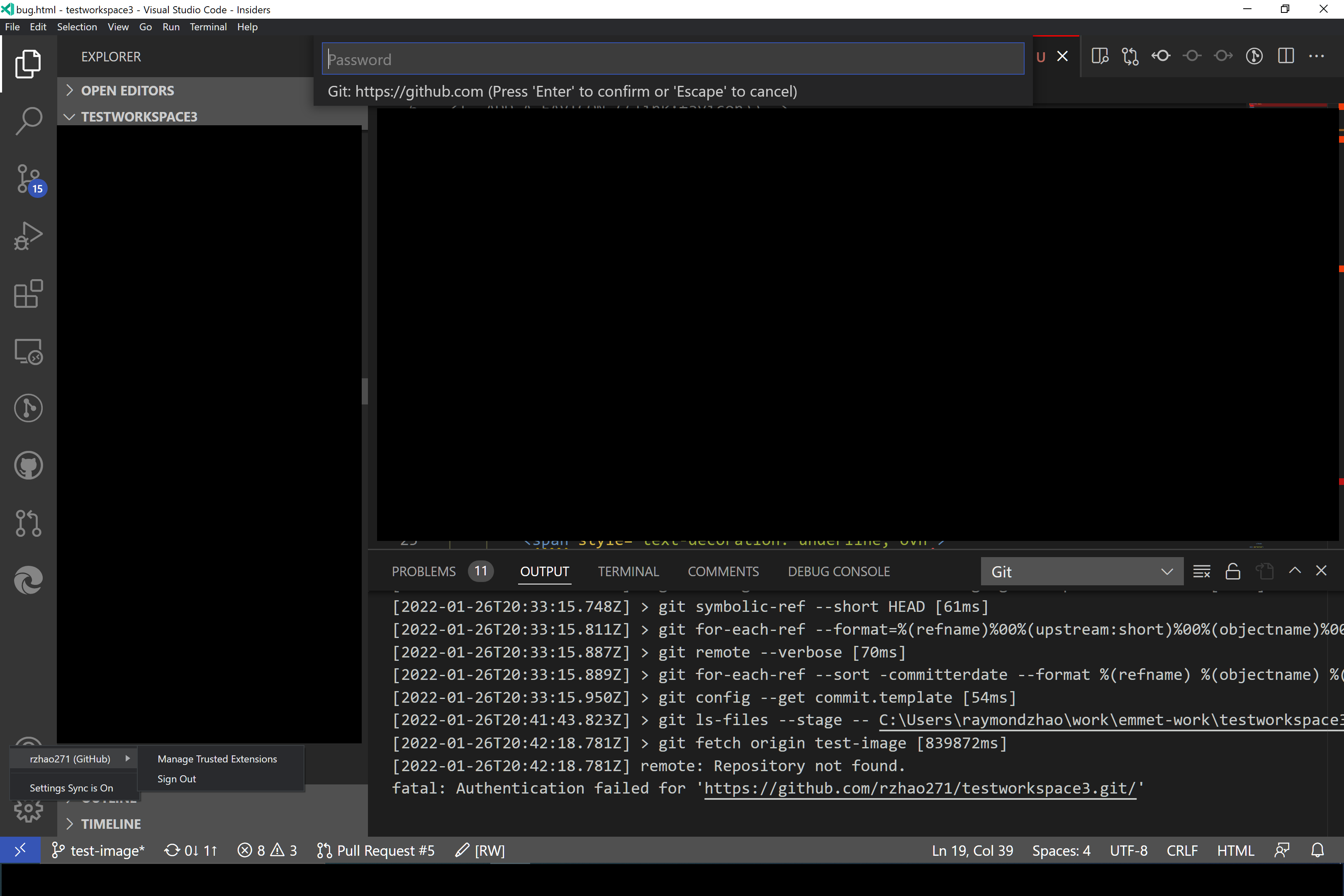Open the Run and Debug view

pyautogui.click(x=28, y=236)
